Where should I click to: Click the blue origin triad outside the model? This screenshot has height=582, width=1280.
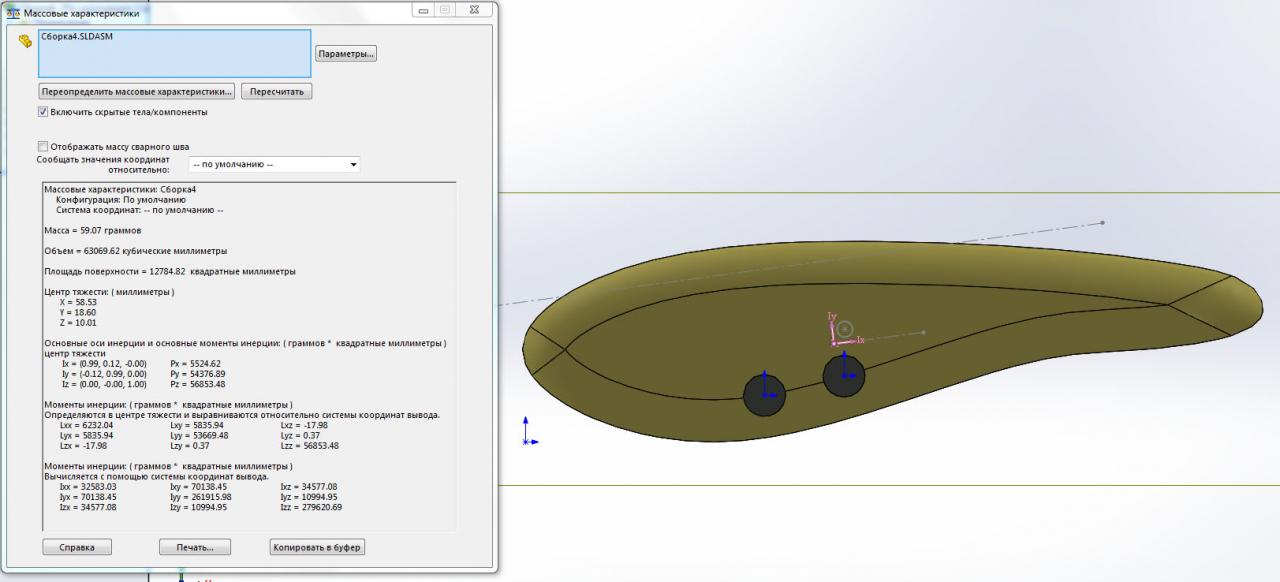click(527, 434)
